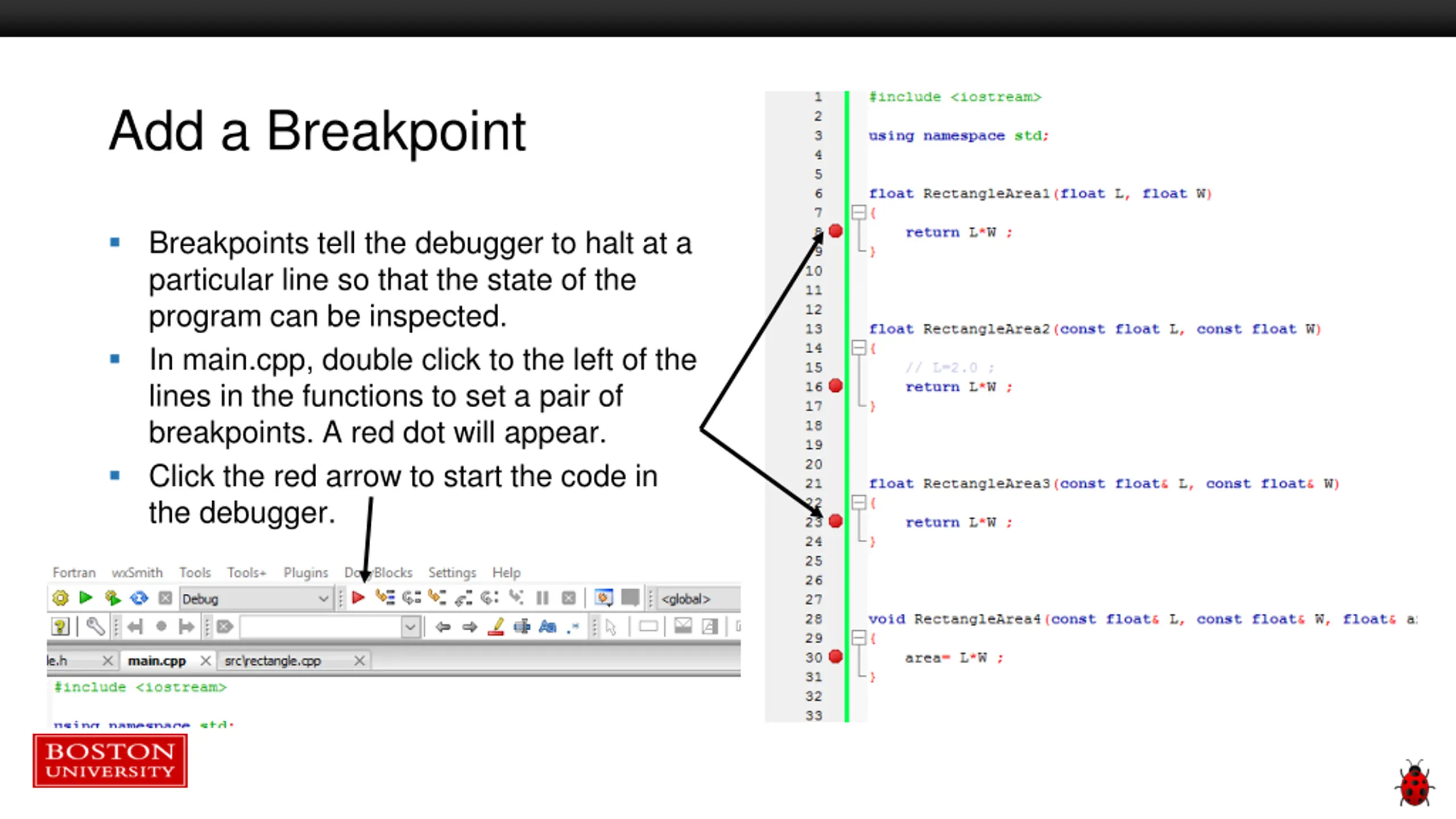
Task: Click the Step out debug icon
Action: tap(464, 598)
